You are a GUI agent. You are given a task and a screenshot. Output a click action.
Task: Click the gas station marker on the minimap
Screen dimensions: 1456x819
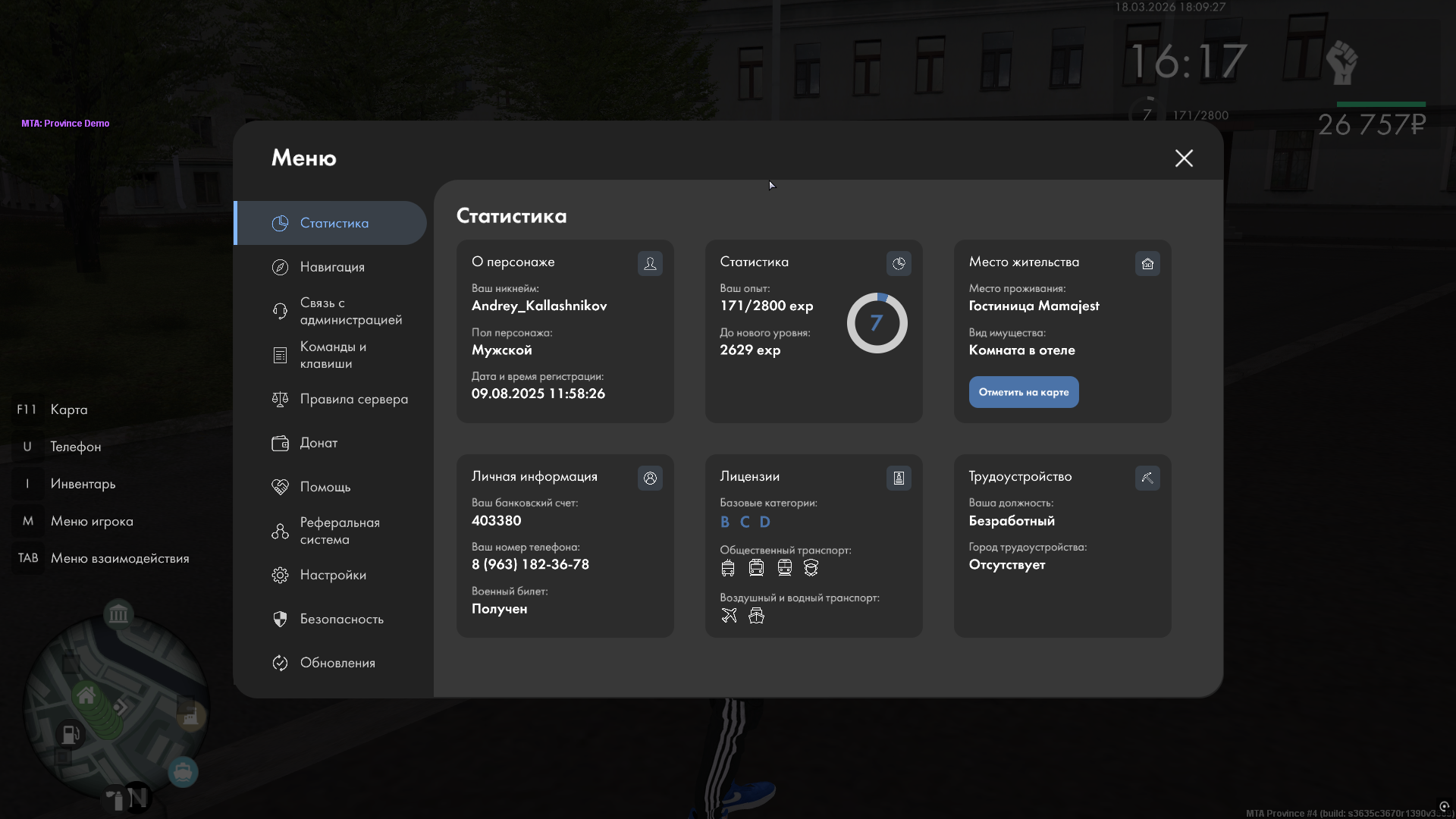pos(71,733)
